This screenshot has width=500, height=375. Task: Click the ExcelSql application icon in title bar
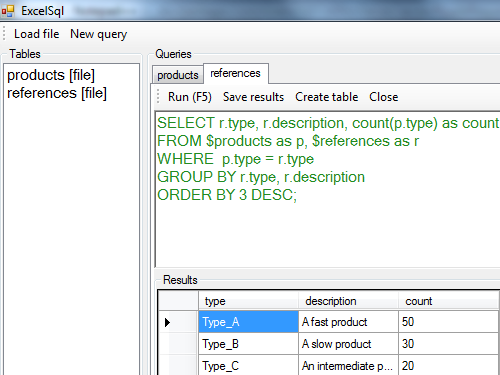click(8, 11)
